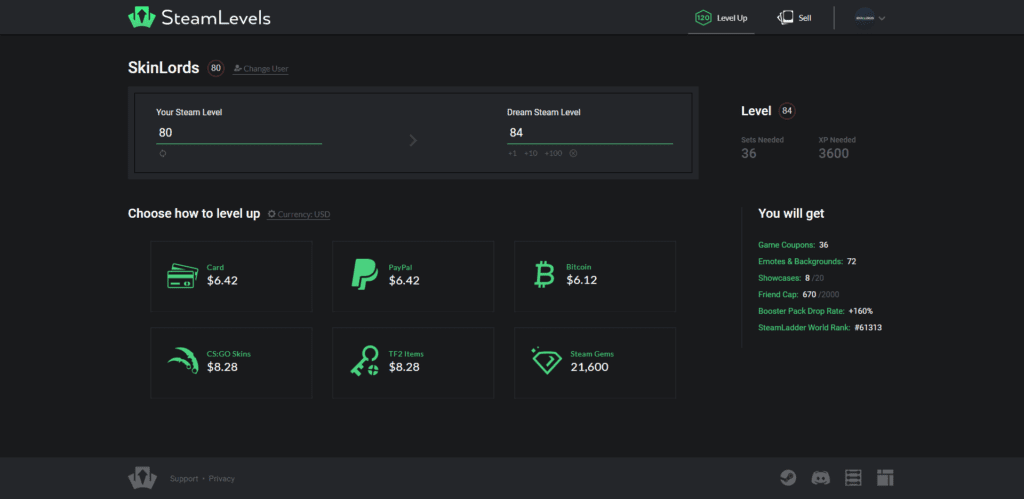Click the footer grid-layout icon

pos(885,478)
